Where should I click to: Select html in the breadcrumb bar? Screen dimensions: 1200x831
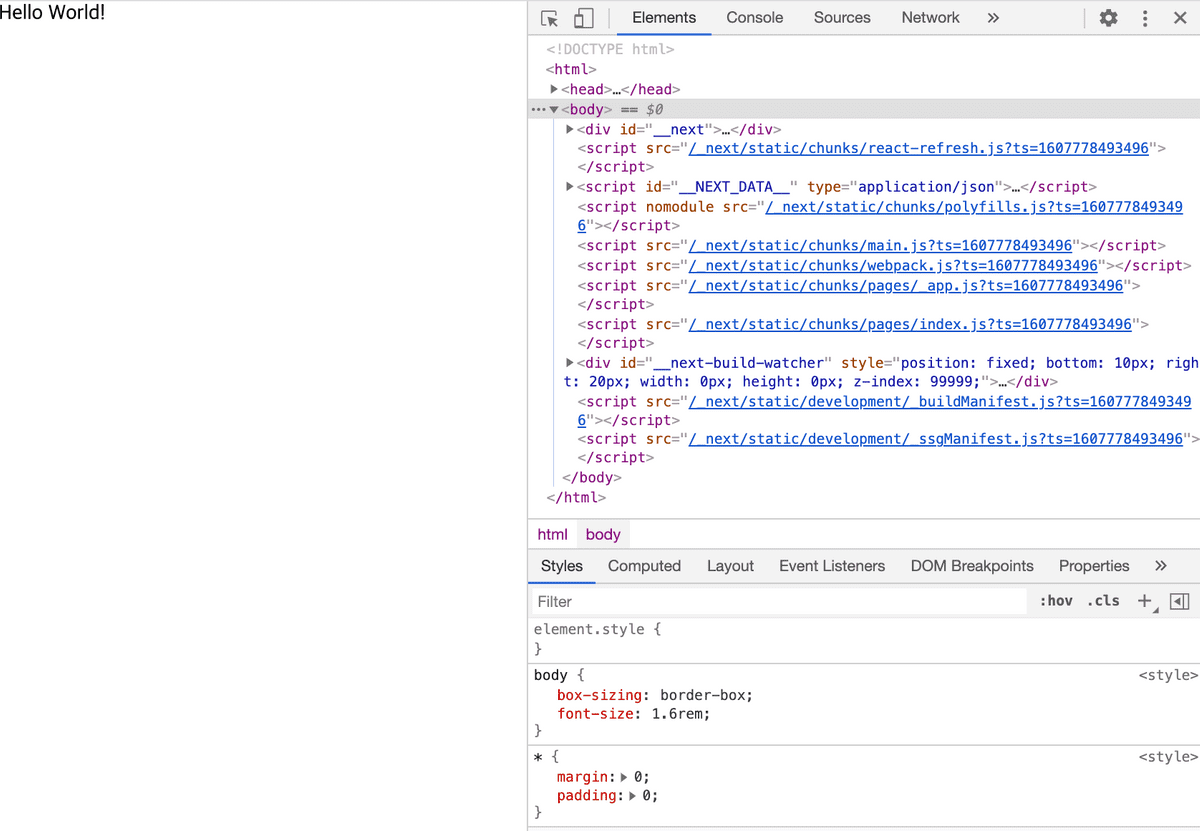point(552,534)
